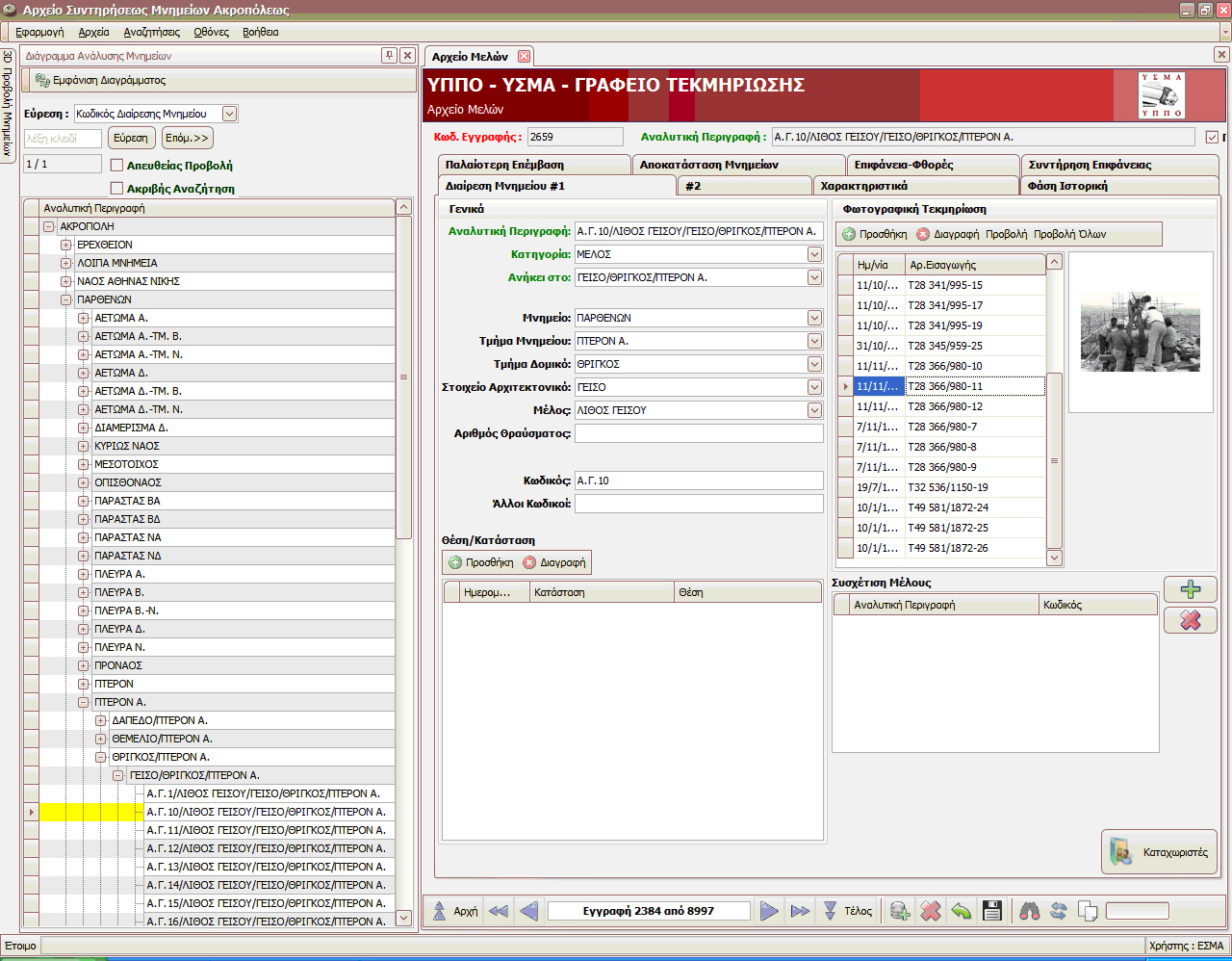Go to last record with Τέλος button
This screenshot has width=1232, height=961.
(x=848, y=911)
